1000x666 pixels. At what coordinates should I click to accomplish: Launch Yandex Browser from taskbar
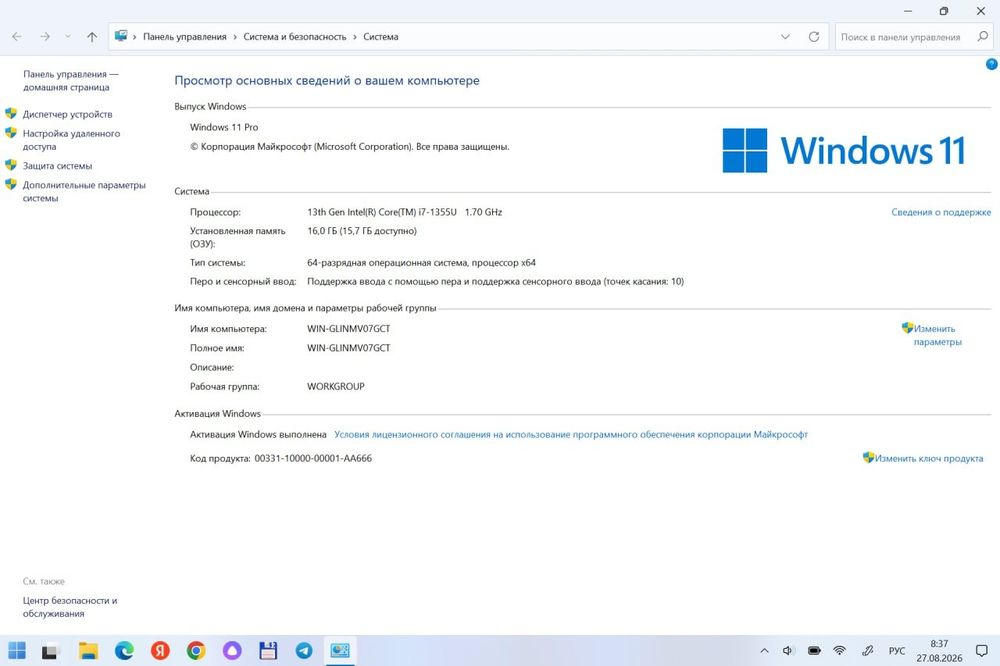tap(160, 650)
